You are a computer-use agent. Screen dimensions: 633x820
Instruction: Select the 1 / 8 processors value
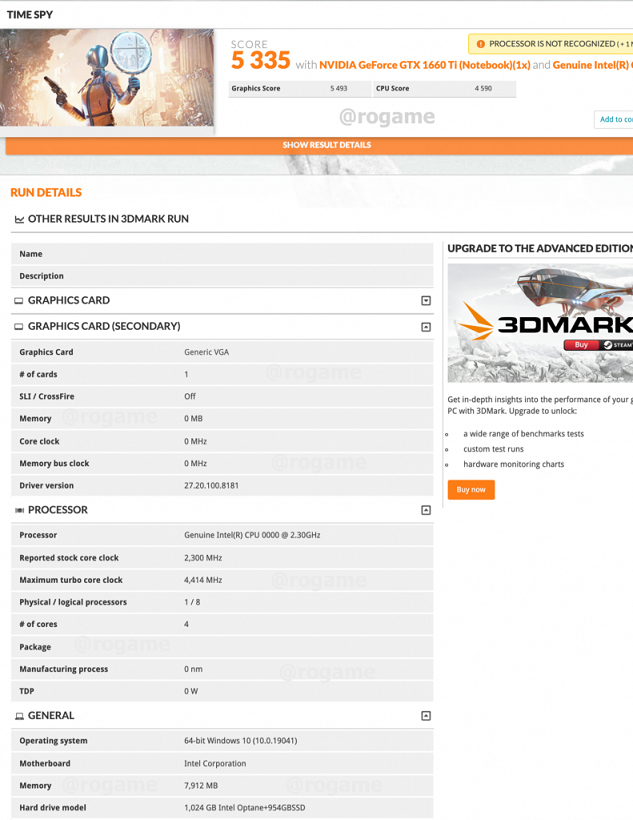(192, 602)
